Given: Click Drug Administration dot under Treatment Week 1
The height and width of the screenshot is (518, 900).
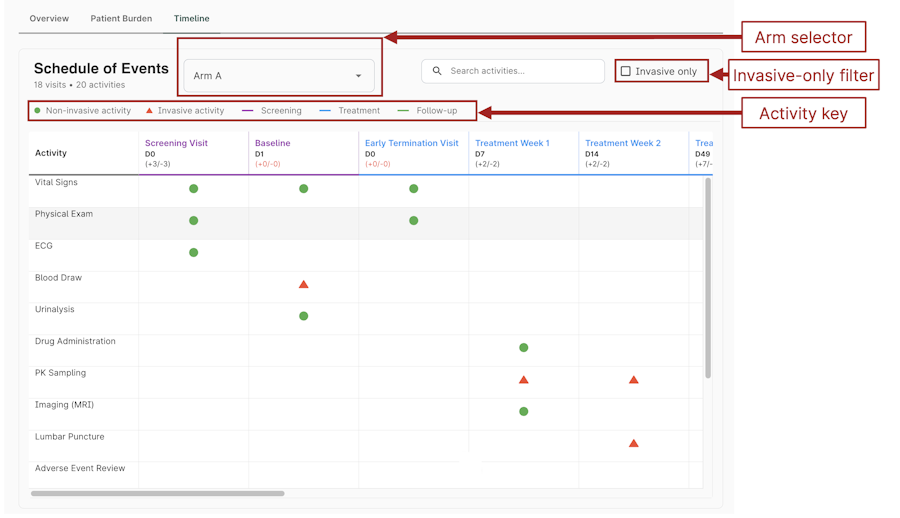Looking at the screenshot, I should 523,347.
